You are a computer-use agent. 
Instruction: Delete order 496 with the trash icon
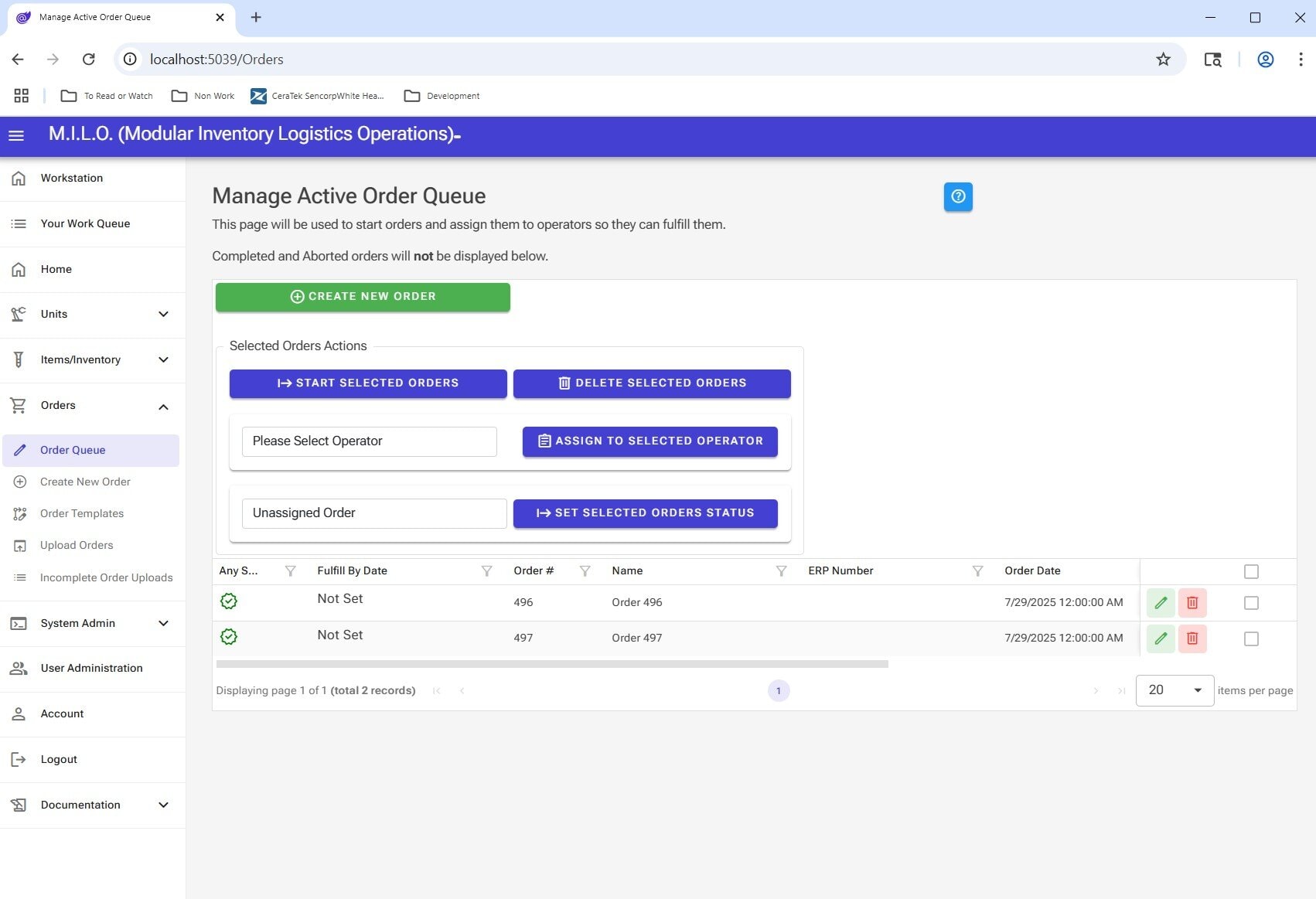pos(1192,603)
